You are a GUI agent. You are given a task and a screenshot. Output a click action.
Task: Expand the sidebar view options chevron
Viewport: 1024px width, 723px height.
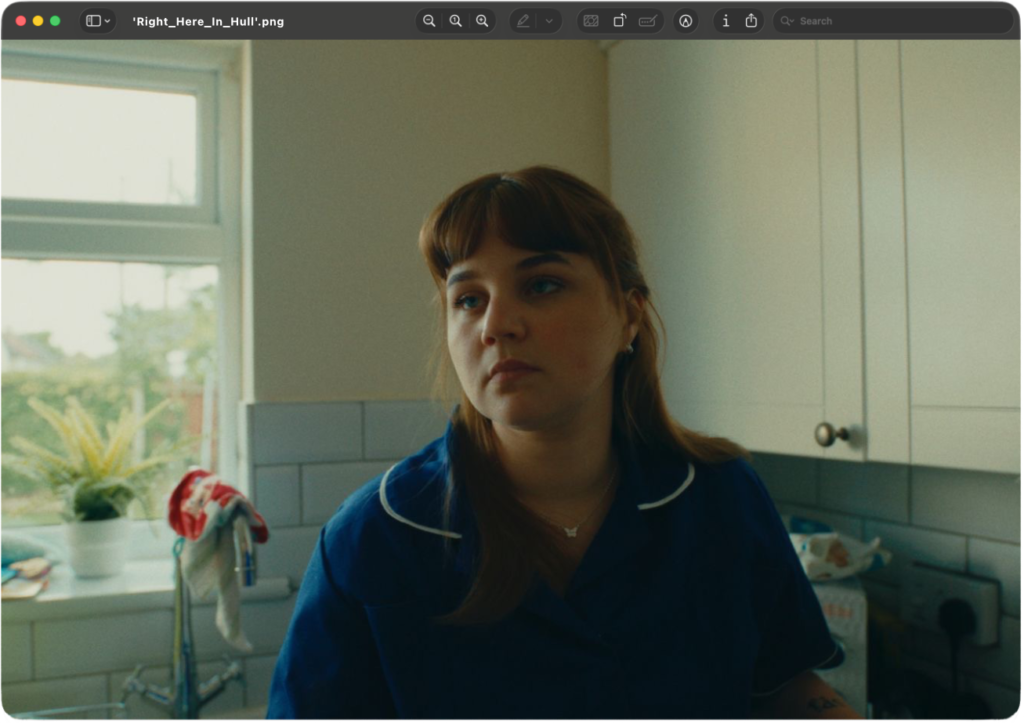tap(107, 21)
